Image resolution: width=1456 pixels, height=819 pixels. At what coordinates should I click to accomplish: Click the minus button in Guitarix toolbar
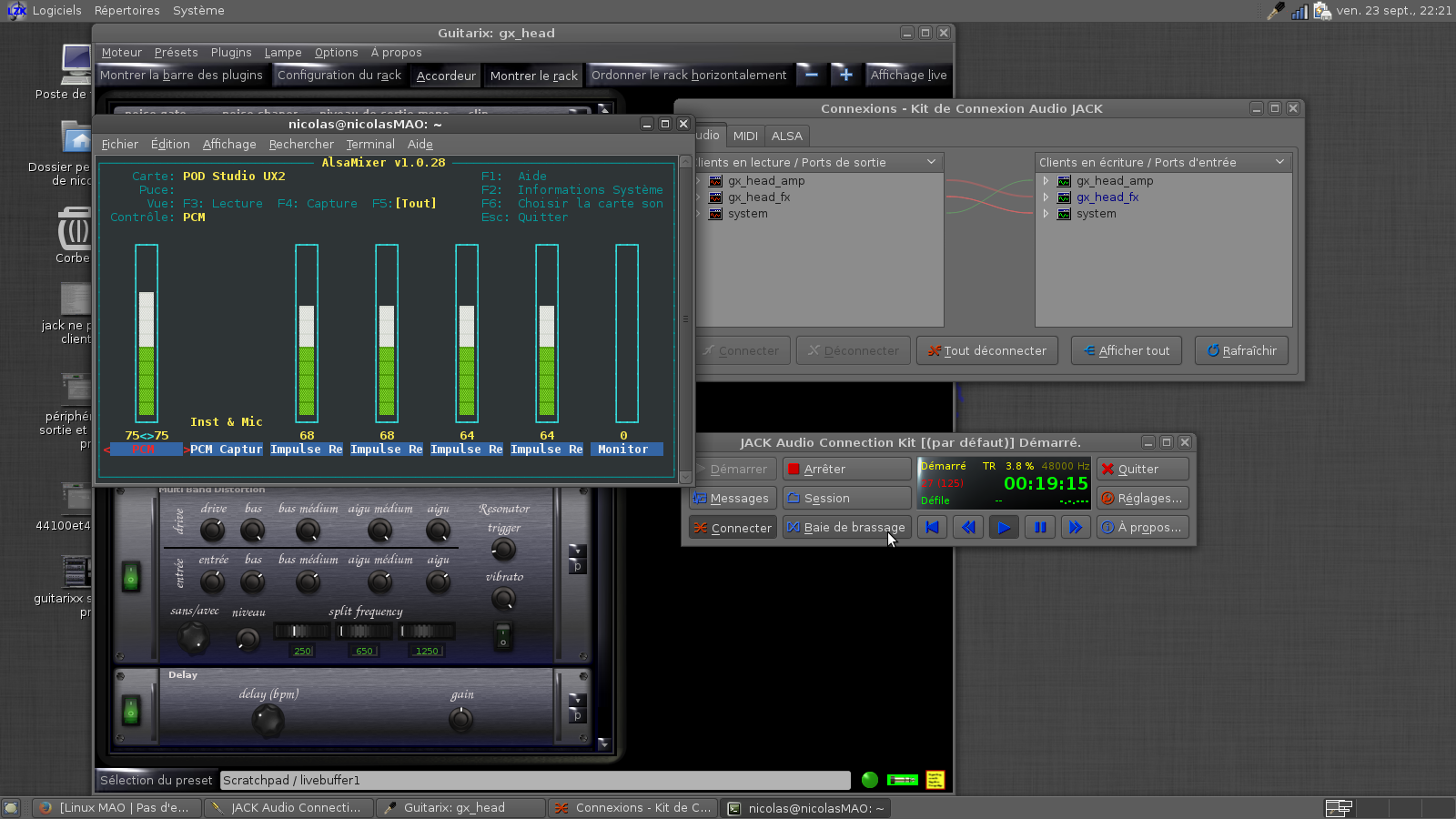(x=812, y=75)
